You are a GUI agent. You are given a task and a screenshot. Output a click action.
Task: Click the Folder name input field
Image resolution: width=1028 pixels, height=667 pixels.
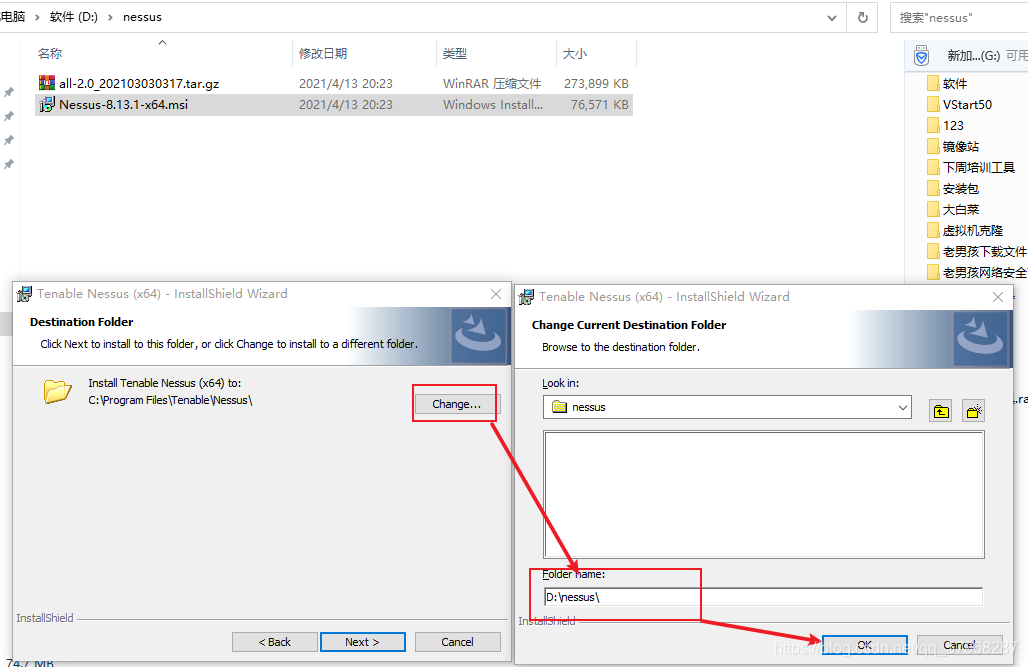tap(763, 597)
